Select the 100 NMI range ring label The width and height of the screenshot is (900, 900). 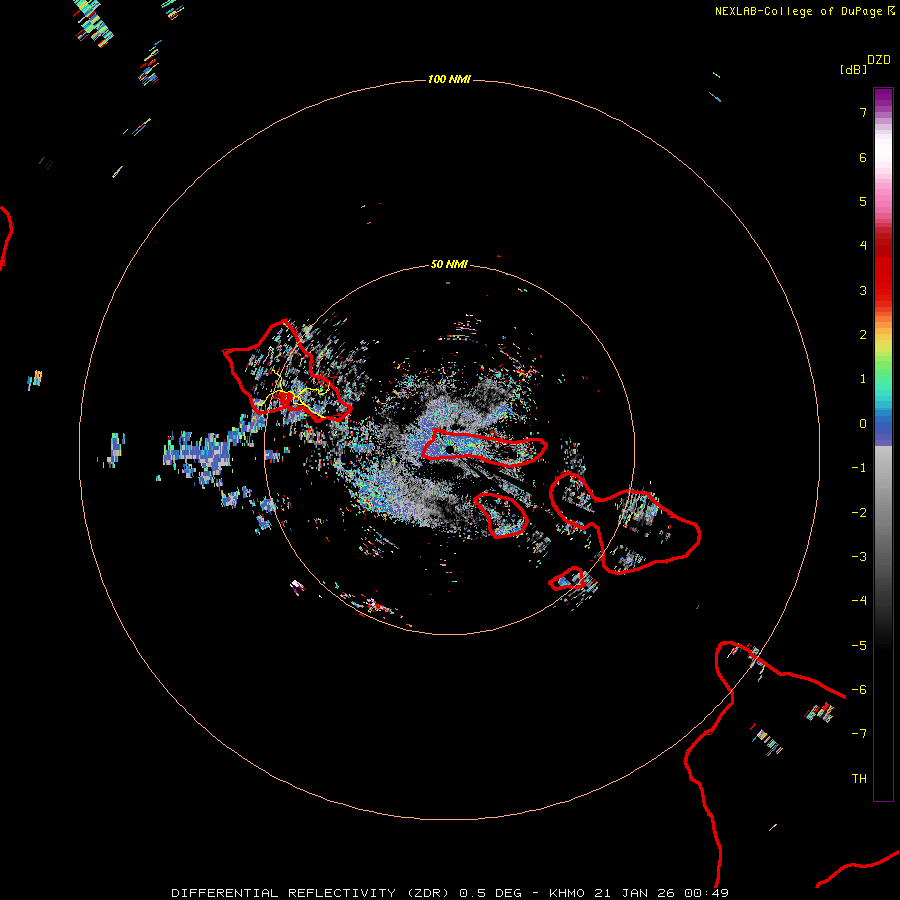pyautogui.click(x=449, y=79)
